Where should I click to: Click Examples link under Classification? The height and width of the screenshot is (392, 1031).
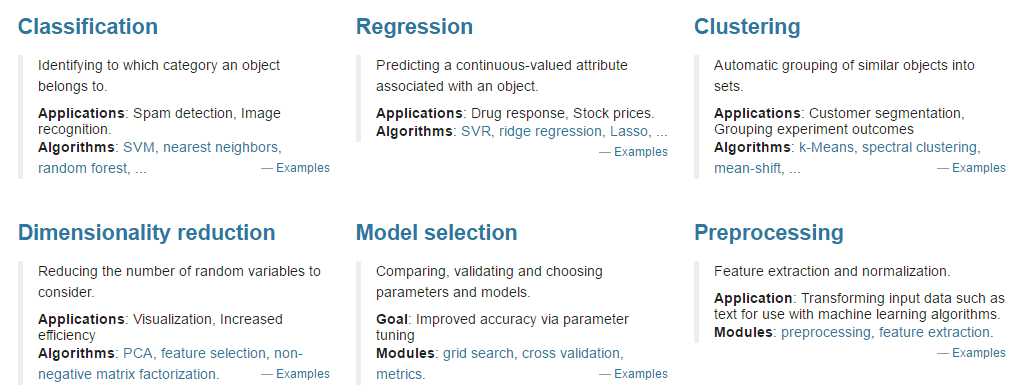coord(302,168)
